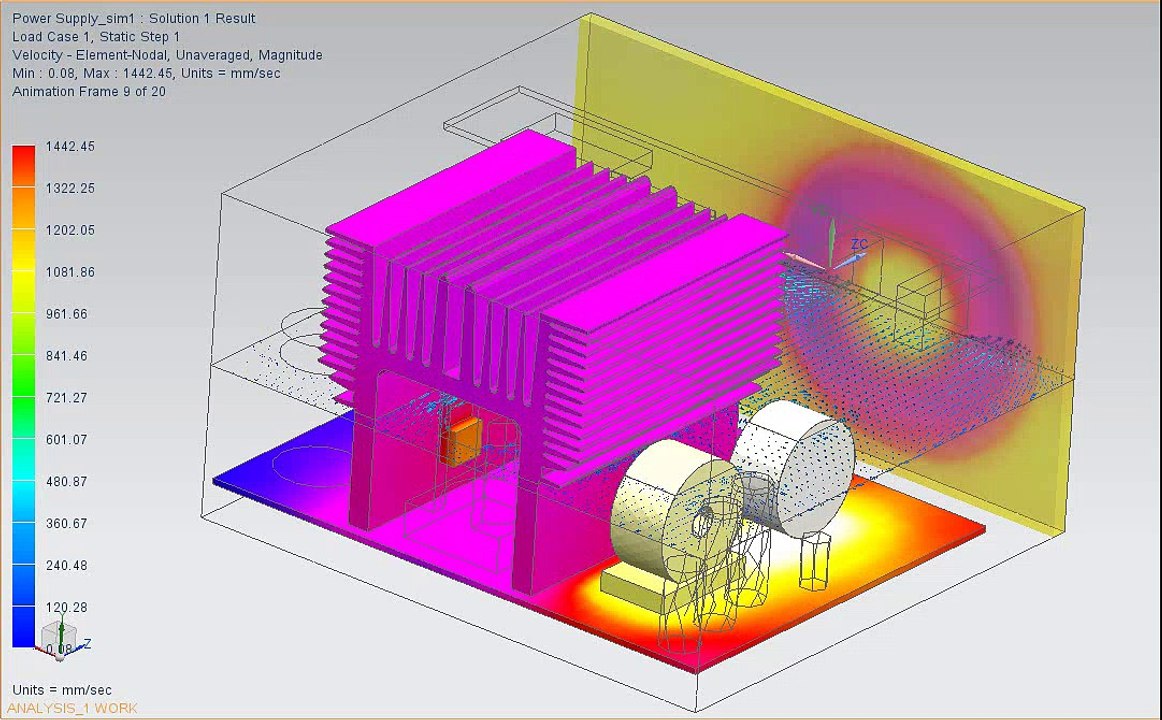Click legend value 841.46
The height and width of the screenshot is (720, 1162).
(67, 356)
